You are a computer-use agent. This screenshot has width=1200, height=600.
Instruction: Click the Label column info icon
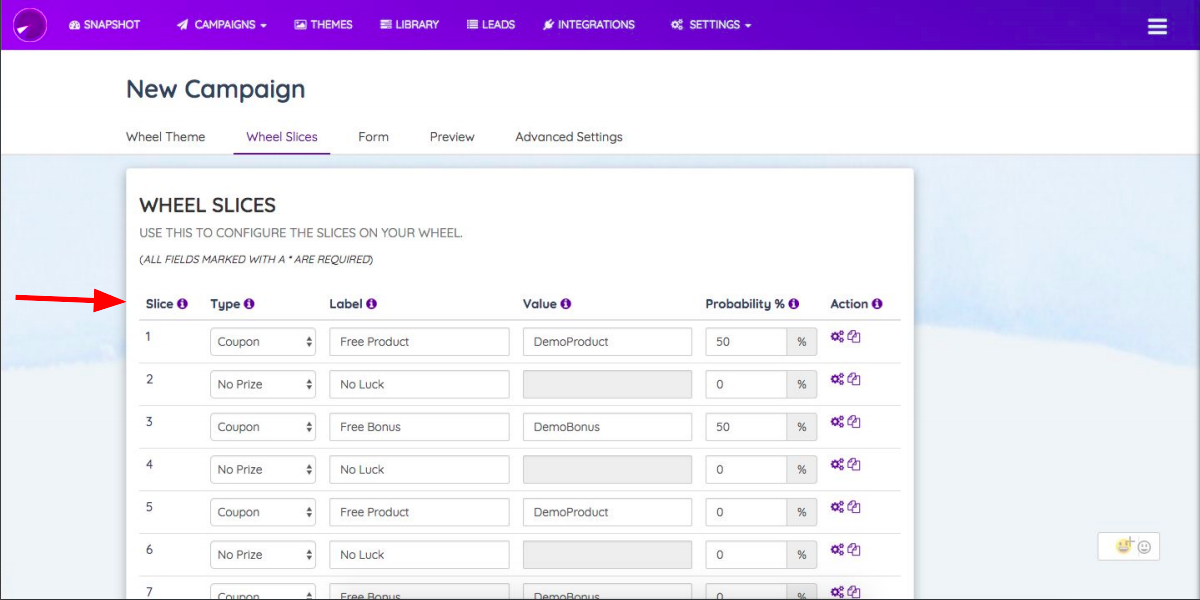coord(371,304)
